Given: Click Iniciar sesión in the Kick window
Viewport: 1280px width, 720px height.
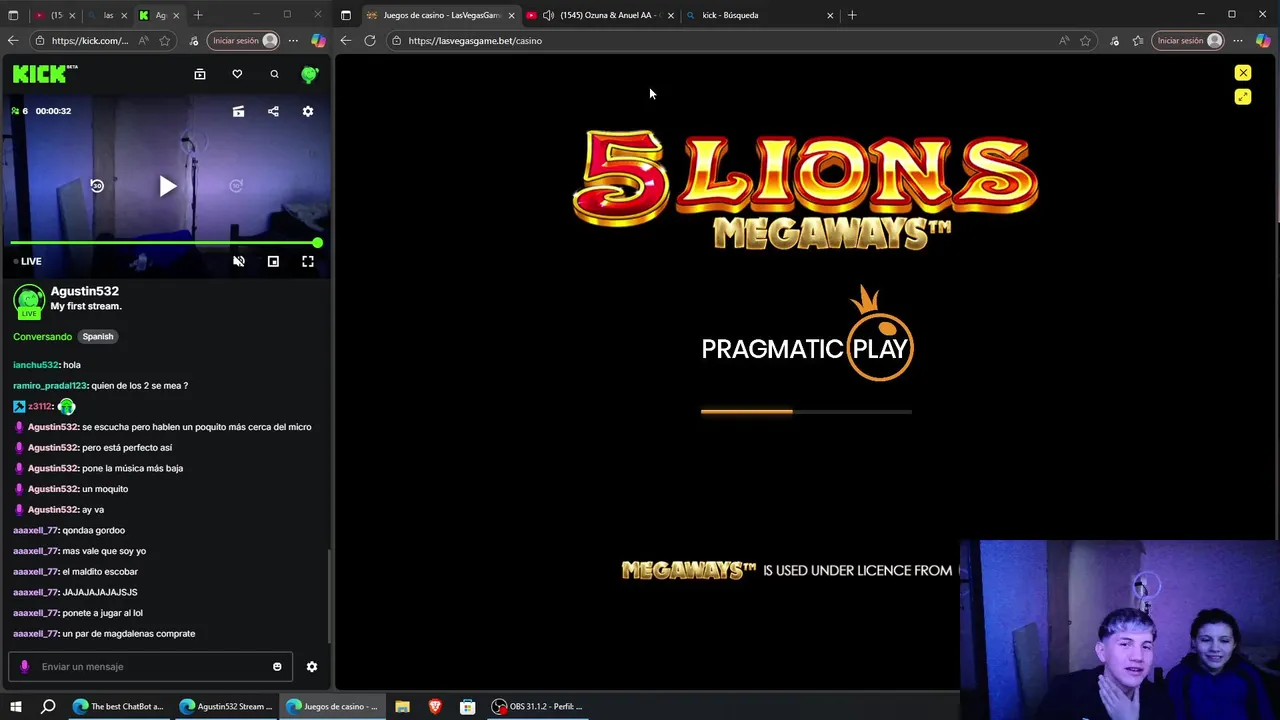Looking at the screenshot, I should [x=244, y=41].
